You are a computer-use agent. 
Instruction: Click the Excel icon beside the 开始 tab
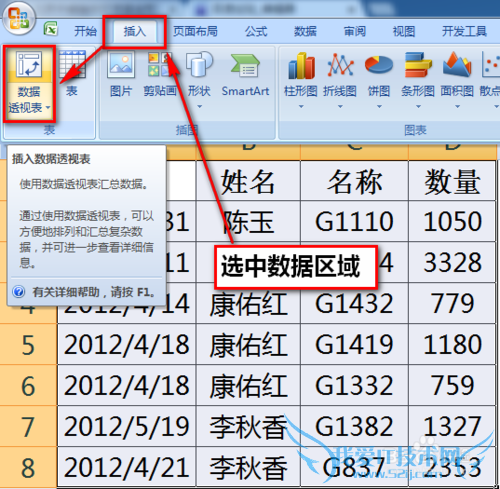point(51,29)
